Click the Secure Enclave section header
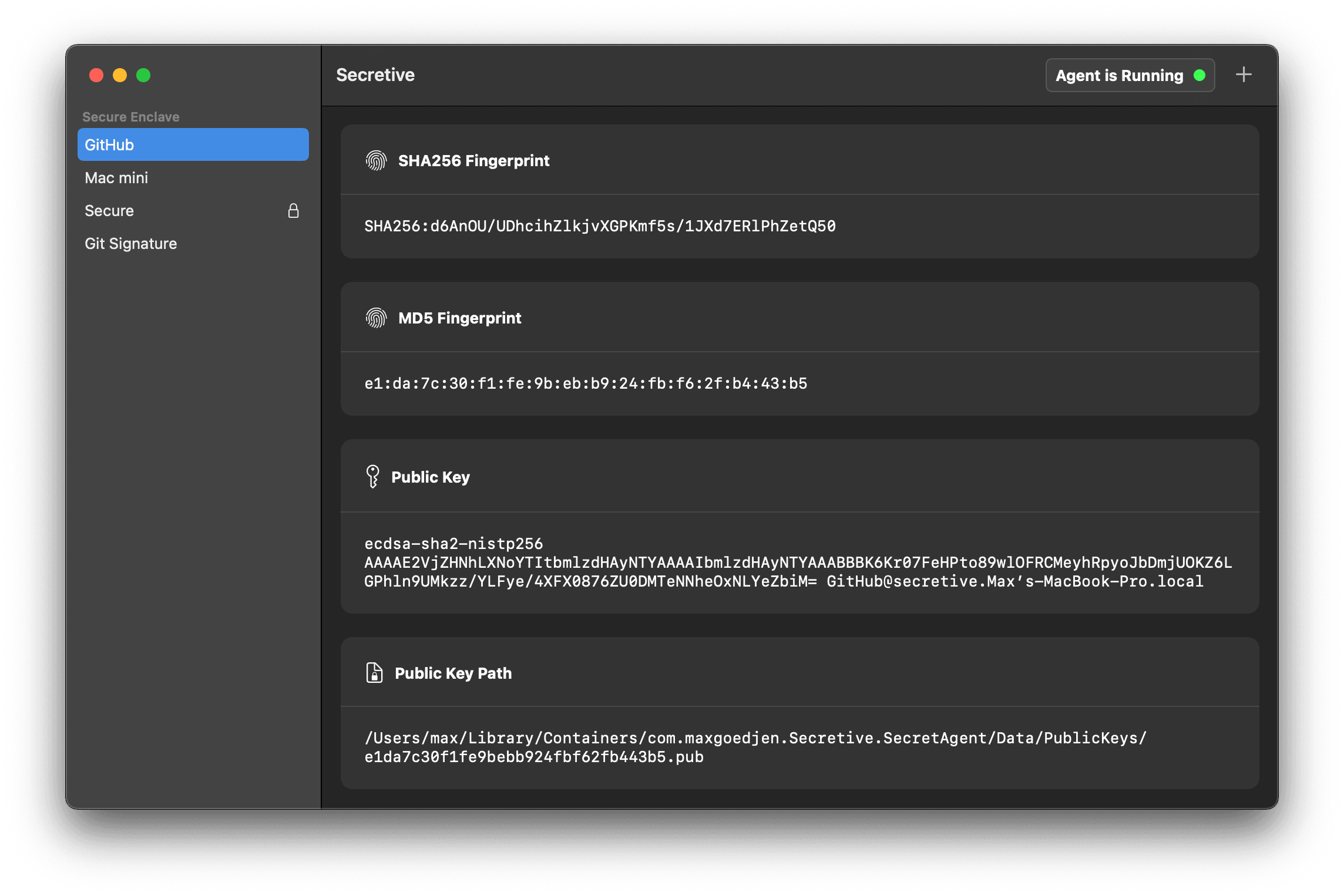The width and height of the screenshot is (1344, 896). coord(131,116)
